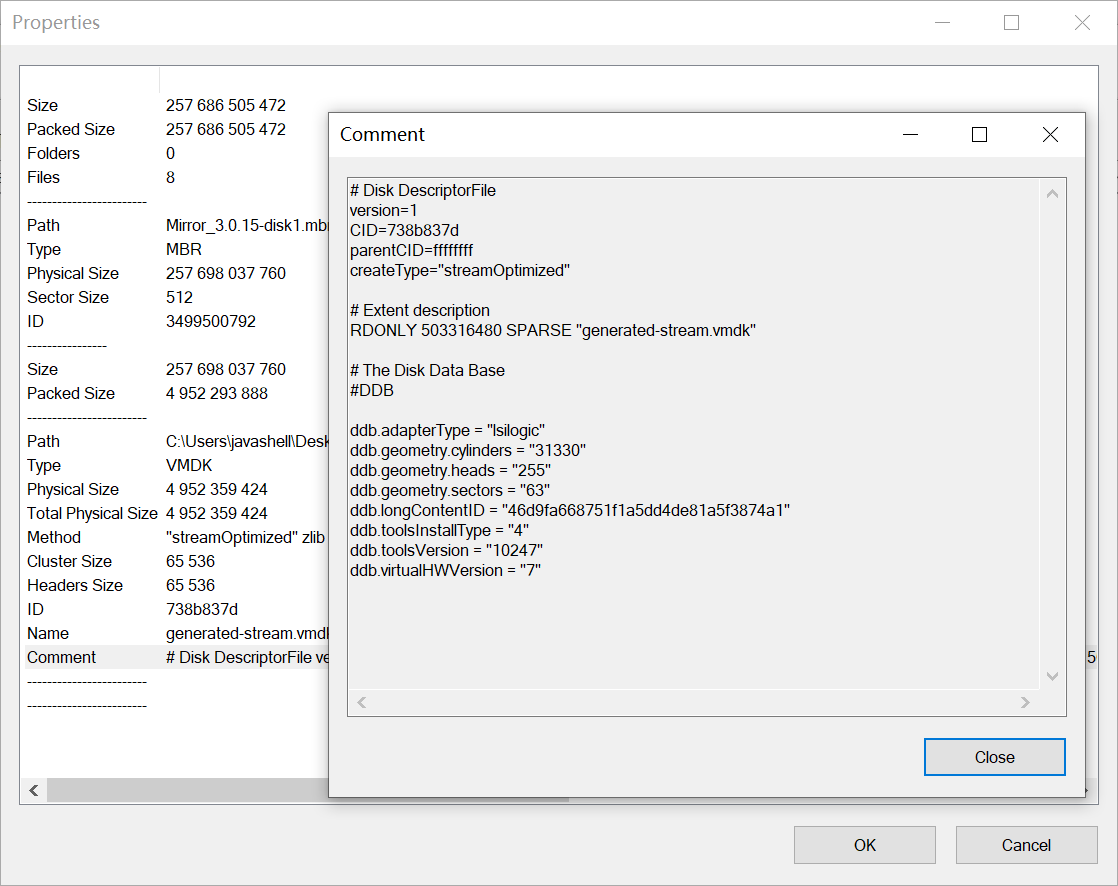Screen dimensions: 1118x886
Task: Click OK in the Properties window
Action: (865, 845)
